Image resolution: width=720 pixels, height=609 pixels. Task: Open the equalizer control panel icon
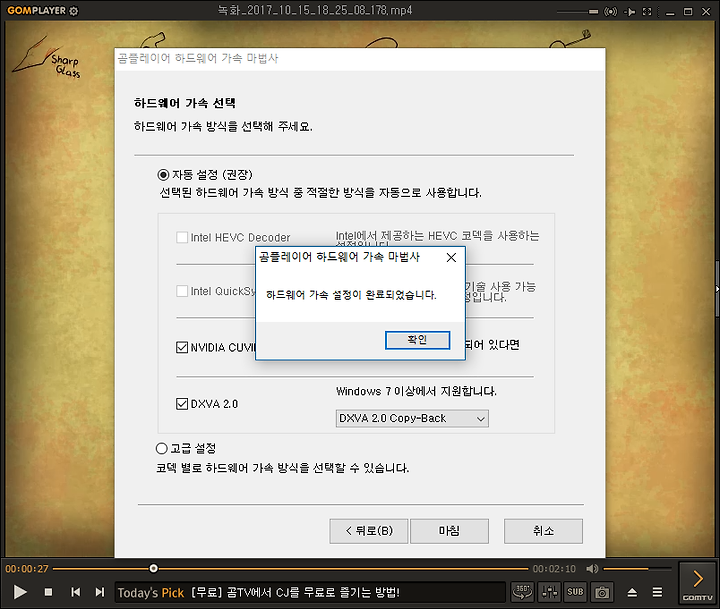[x=549, y=592]
